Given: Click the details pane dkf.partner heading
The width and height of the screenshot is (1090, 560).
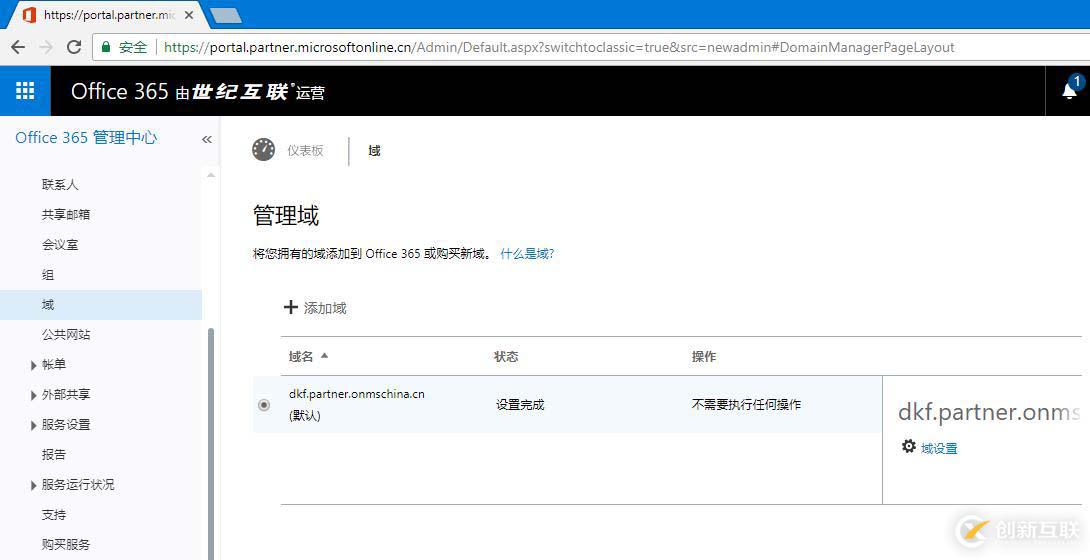Looking at the screenshot, I should 989,413.
